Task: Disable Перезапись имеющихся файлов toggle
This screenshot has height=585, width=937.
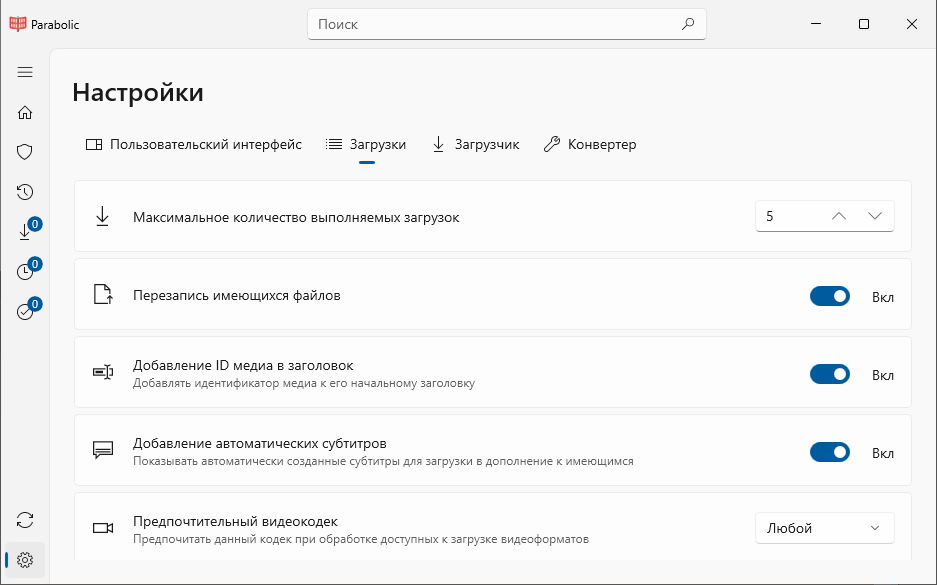Action: pyautogui.click(x=829, y=296)
